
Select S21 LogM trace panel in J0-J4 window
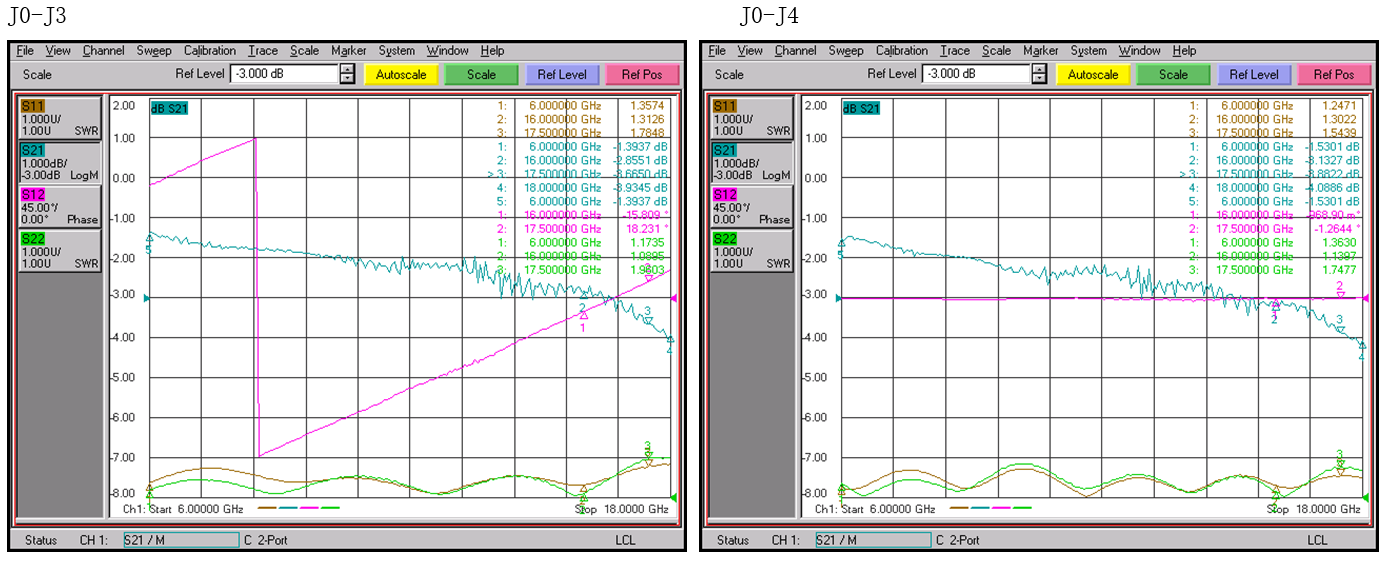click(751, 162)
